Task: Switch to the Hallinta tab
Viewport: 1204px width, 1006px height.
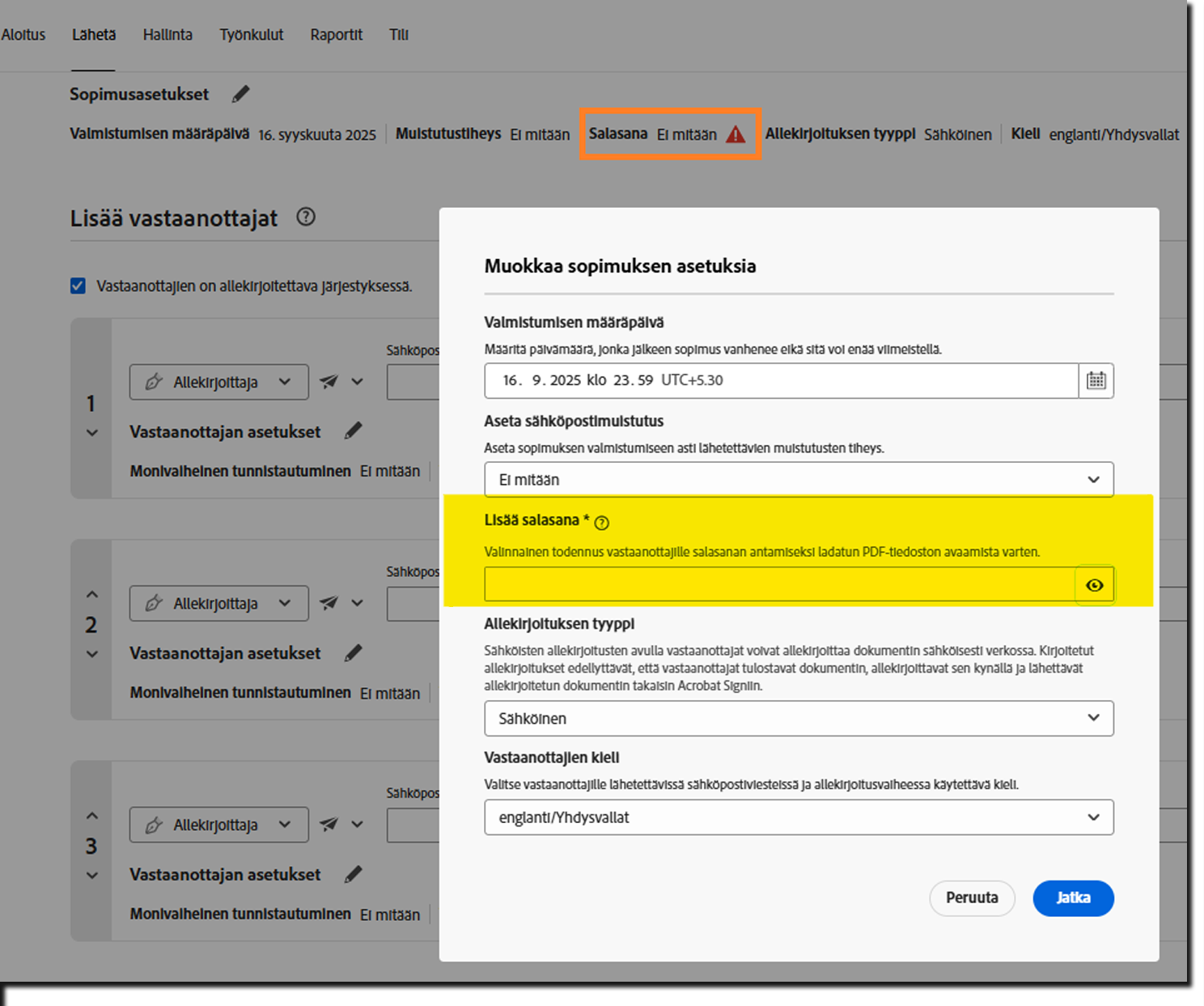Action: 167,35
